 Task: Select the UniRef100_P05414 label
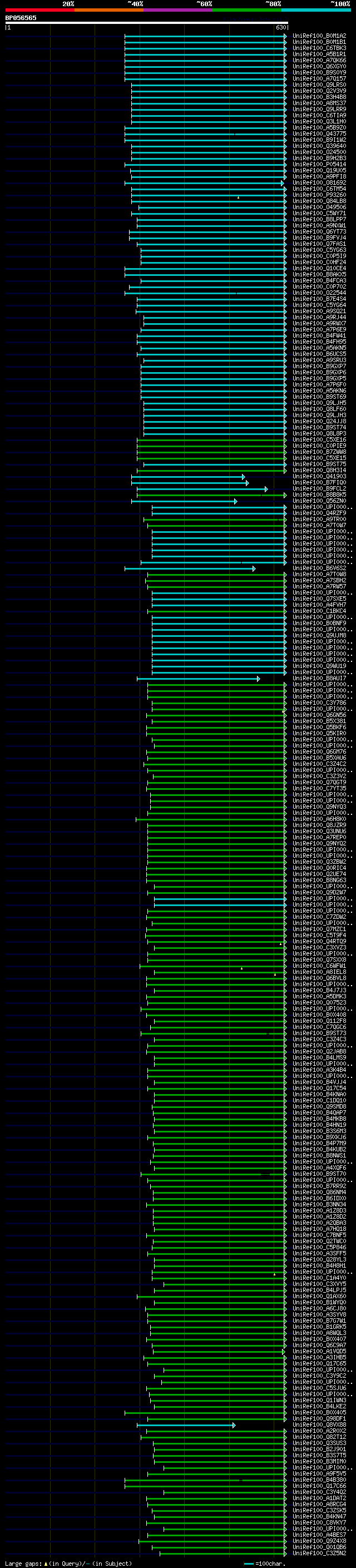coord(319,164)
